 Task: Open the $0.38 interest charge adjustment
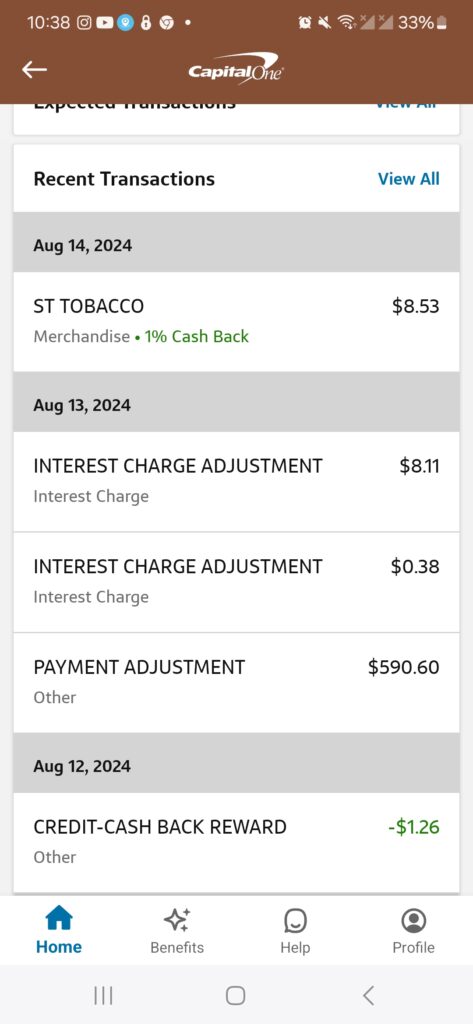pyautogui.click(x=236, y=583)
